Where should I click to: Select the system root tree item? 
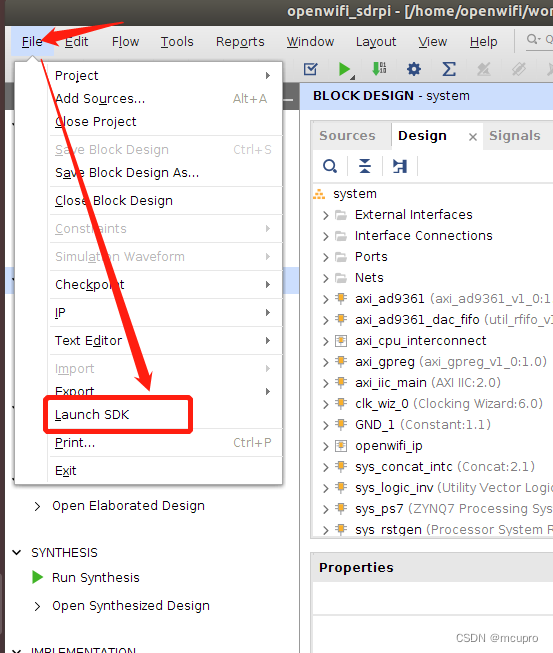click(x=355, y=194)
